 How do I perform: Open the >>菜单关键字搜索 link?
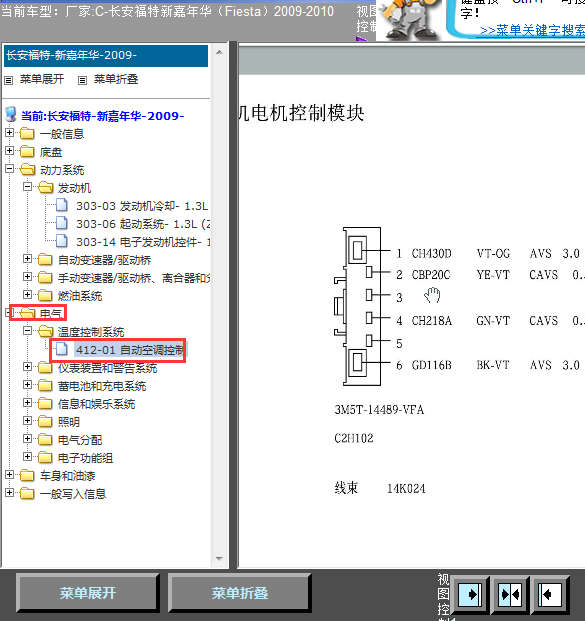click(532, 30)
